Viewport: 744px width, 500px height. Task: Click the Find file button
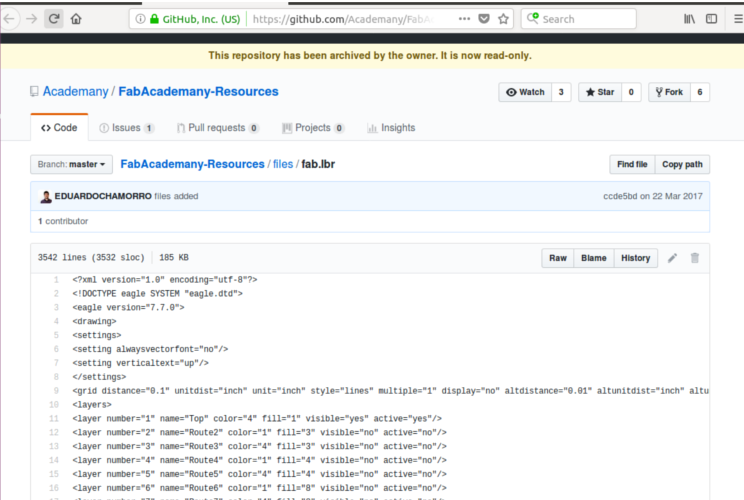tap(632, 164)
